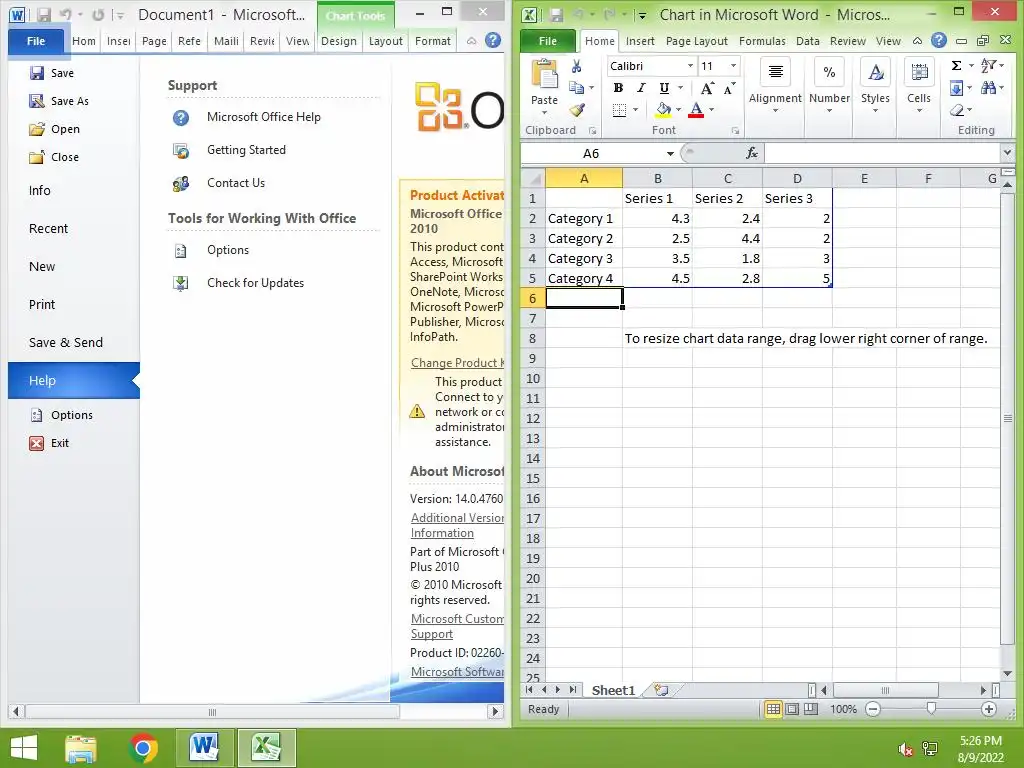Click AutoSum sigma icon
Image resolution: width=1024 pixels, height=768 pixels.
click(x=956, y=65)
